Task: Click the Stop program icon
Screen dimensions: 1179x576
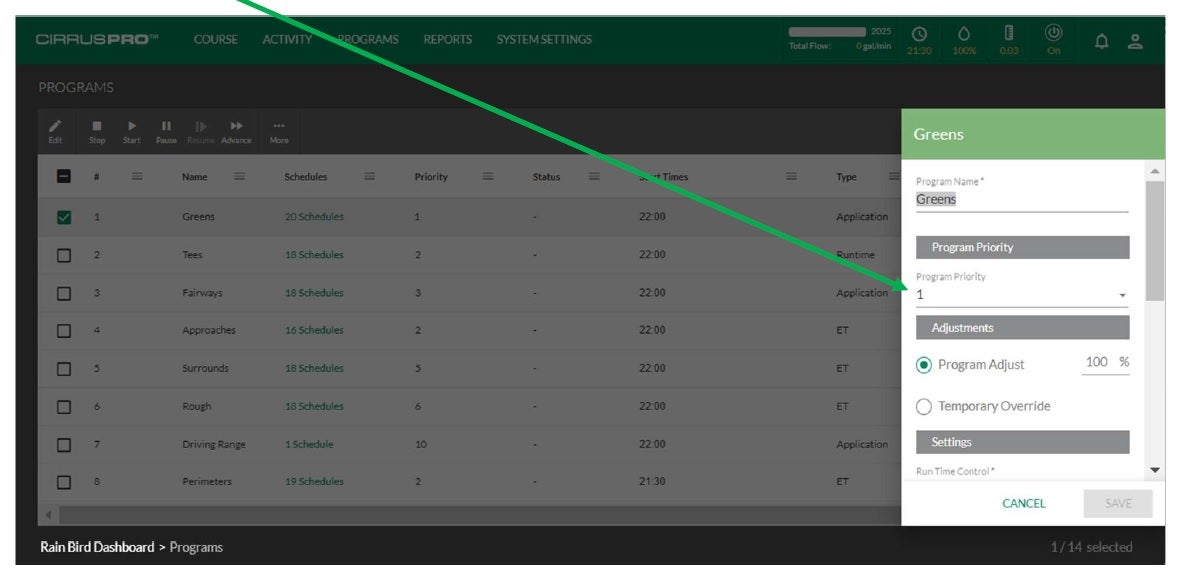Action: point(96,126)
